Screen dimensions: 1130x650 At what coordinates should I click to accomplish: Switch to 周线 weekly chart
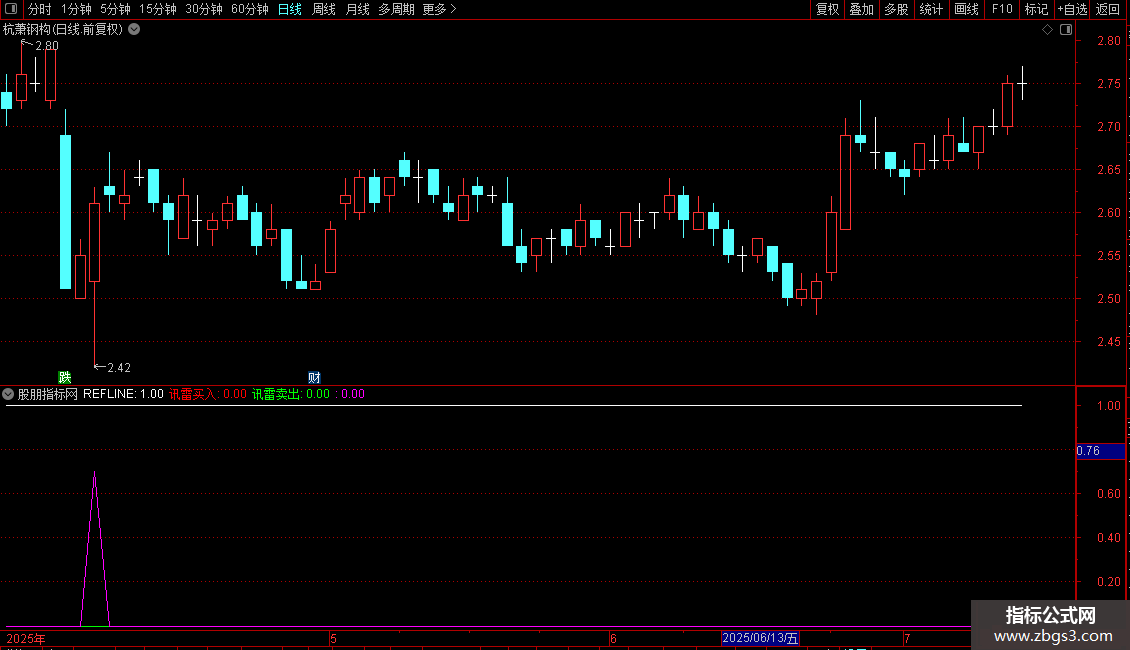[x=324, y=9]
